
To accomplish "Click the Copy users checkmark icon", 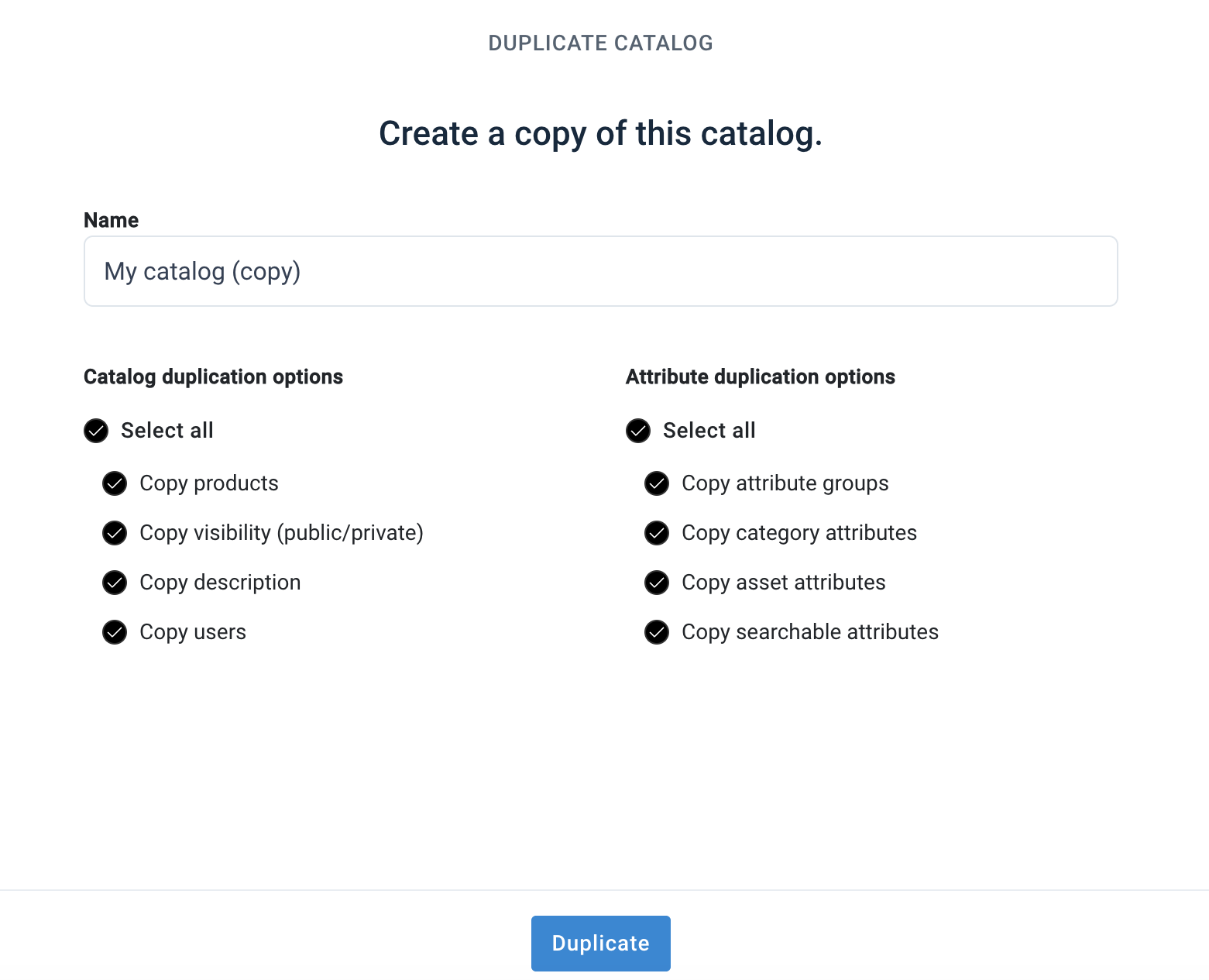I will point(114,632).
